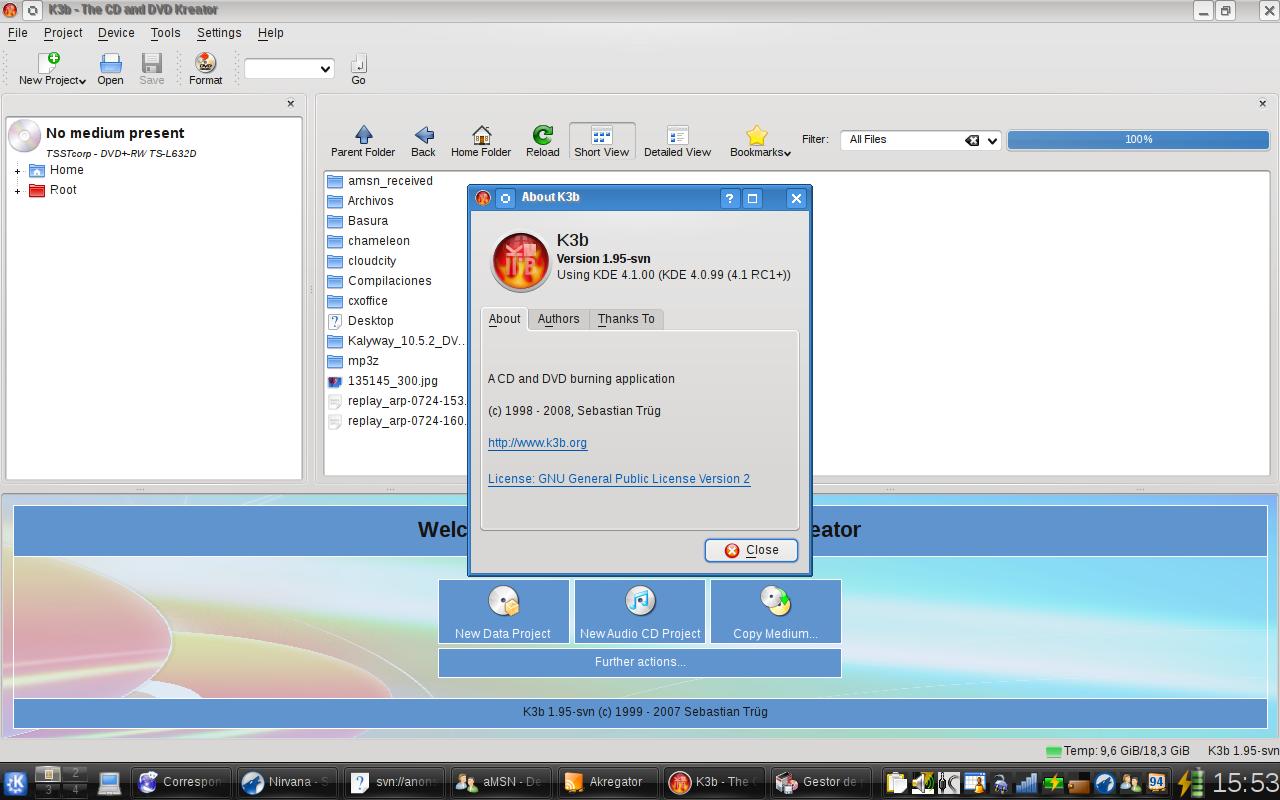Click the Close button in About dialog
The width and height of the screenshot is (1280, 800).
[x=751, y=550]
